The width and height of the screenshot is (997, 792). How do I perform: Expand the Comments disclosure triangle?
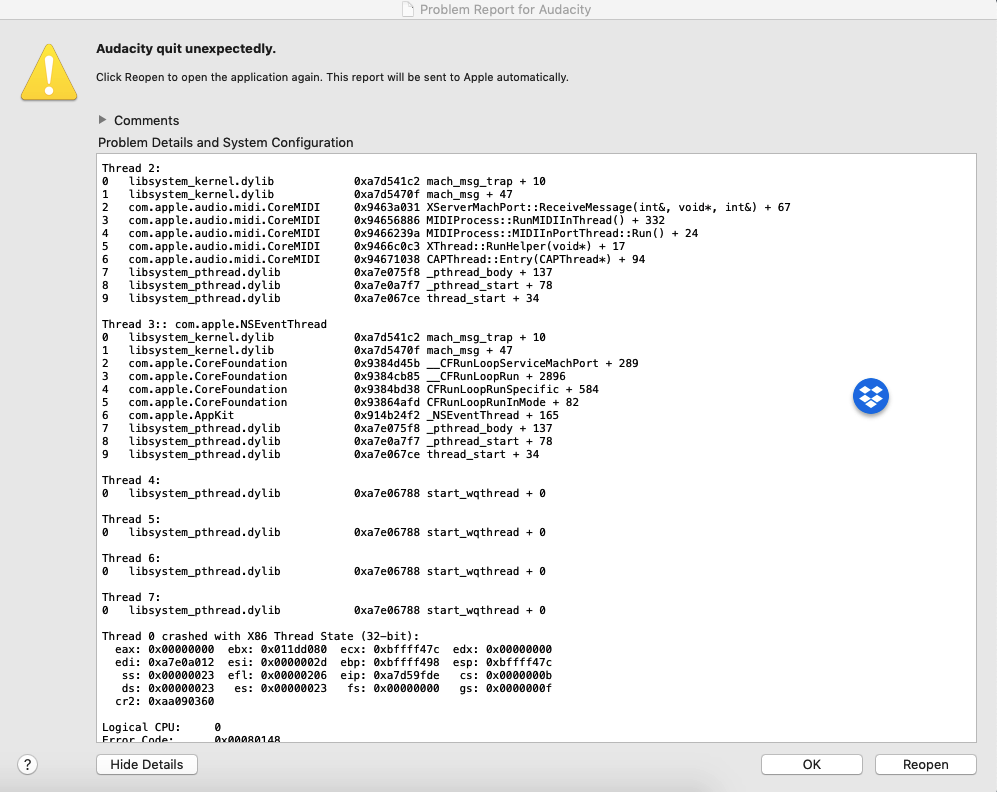click(102, 119)
